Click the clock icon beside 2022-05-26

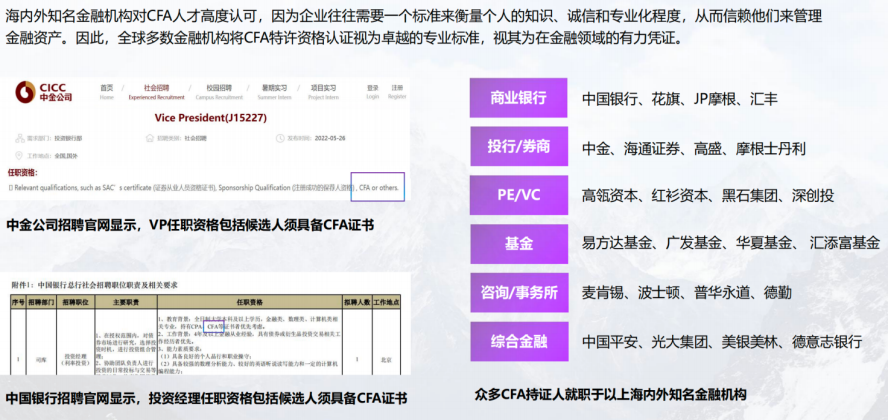(280, 138)
